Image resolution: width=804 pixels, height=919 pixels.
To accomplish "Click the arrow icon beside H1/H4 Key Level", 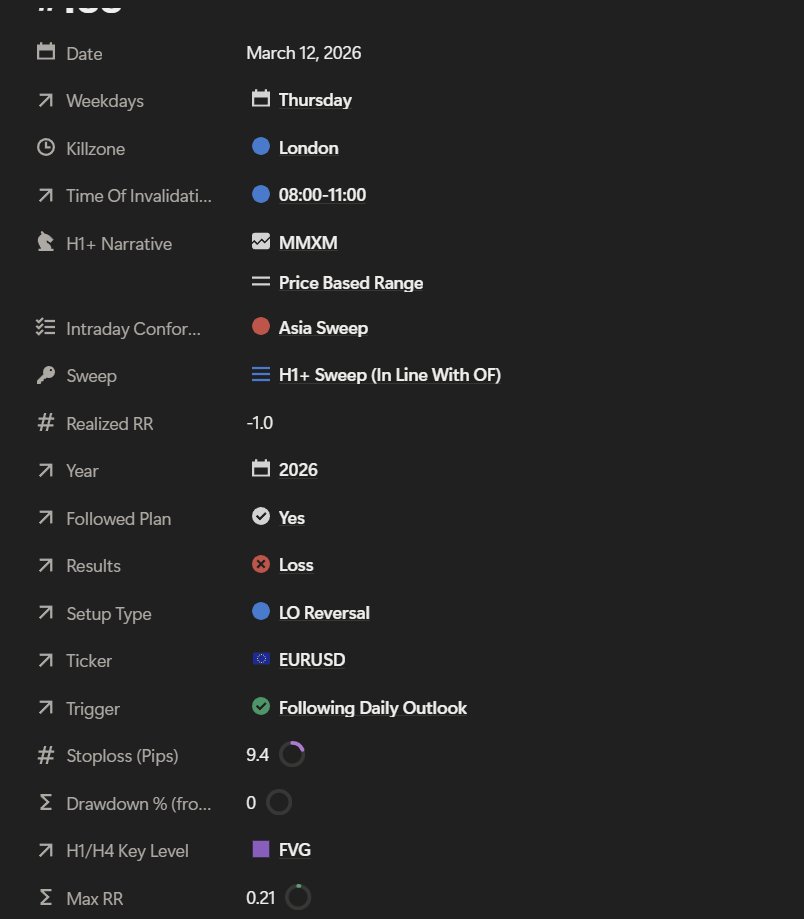I will tap(46, 850).
